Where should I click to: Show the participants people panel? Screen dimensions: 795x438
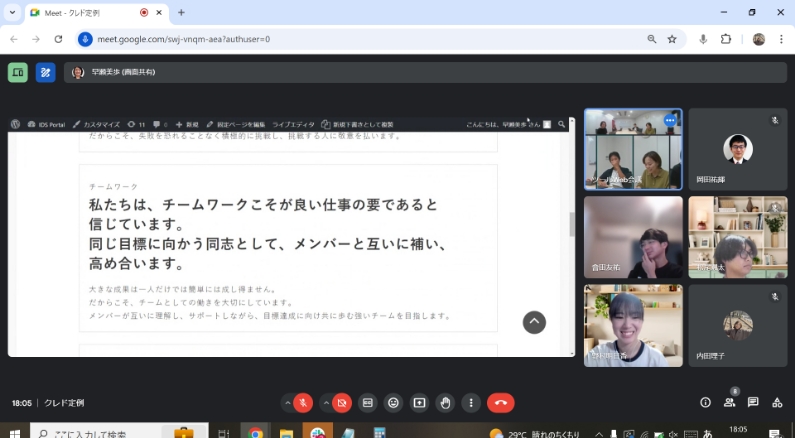(x=730, y=403)
